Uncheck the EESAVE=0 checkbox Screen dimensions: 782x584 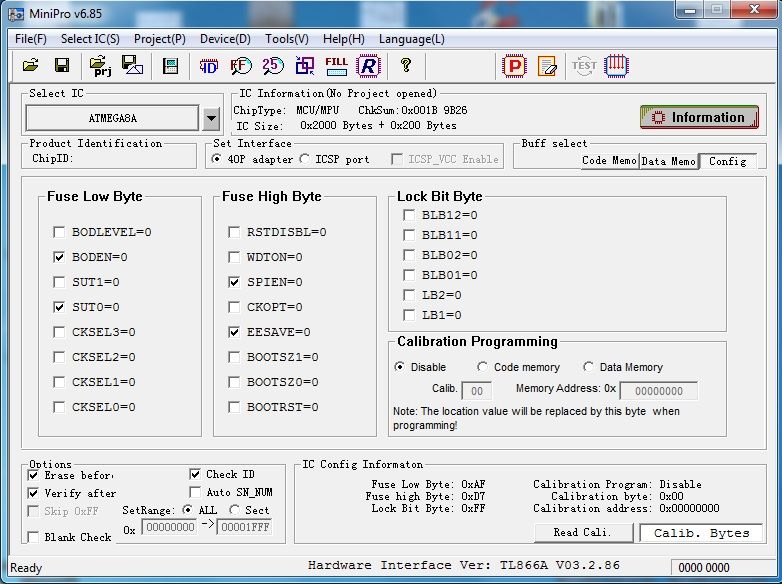[234, 332]
